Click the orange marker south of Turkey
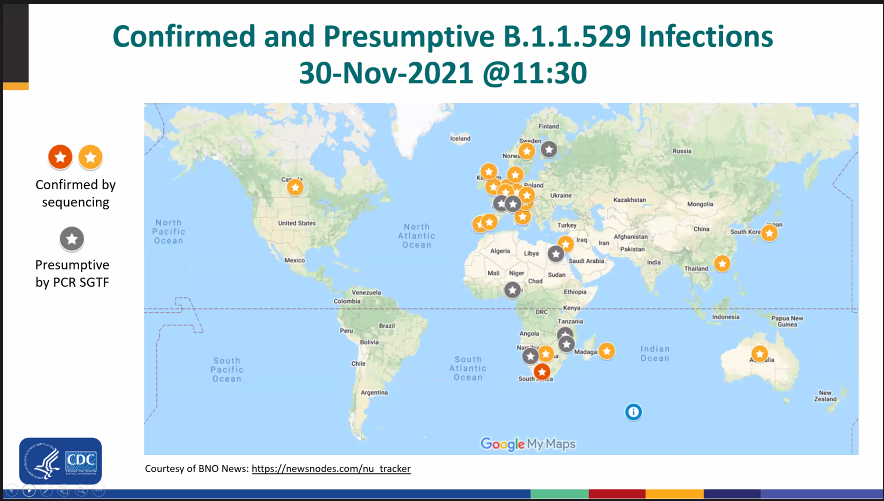 pos(565,244)
